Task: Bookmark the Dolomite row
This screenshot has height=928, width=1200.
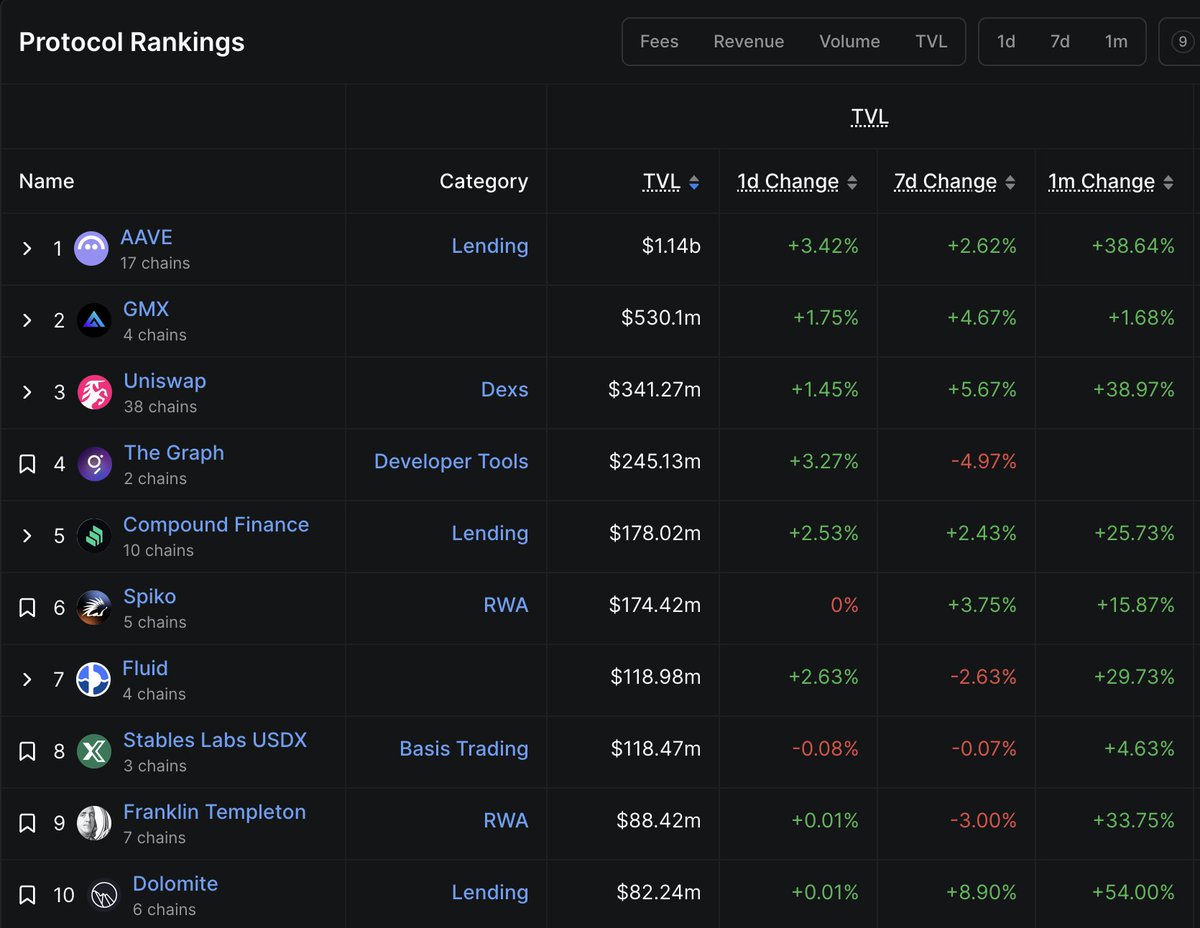Action: tap(28, 895)
